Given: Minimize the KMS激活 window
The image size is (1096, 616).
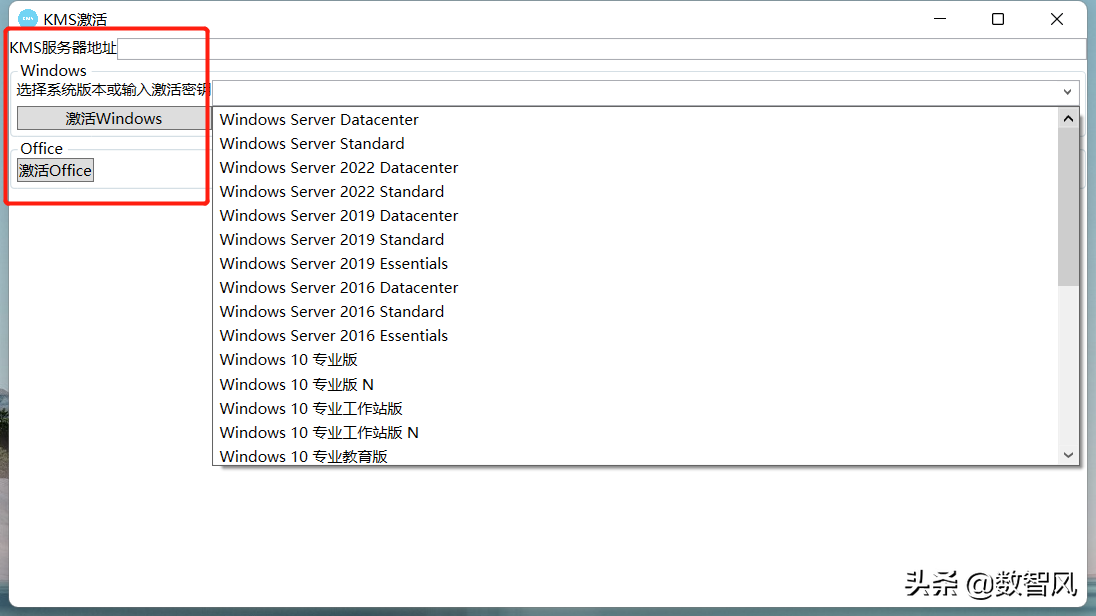Looking at the screenshot, I should click(x=940, y=19).
